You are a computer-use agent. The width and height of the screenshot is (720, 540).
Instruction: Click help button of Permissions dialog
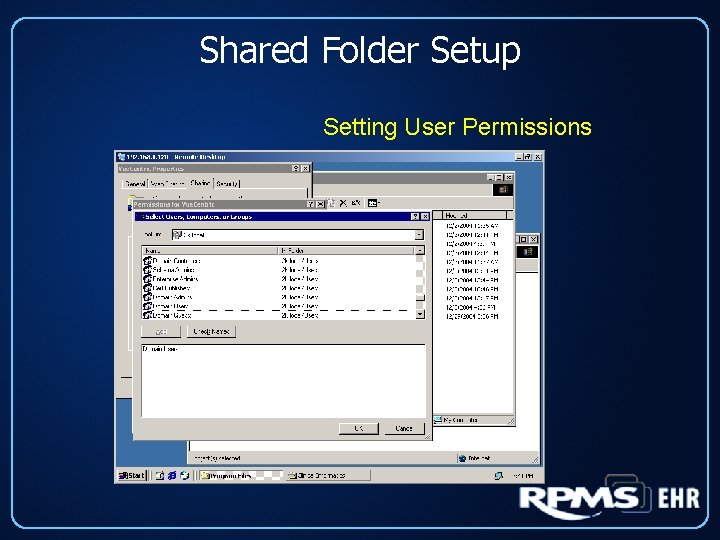(311, 204)
